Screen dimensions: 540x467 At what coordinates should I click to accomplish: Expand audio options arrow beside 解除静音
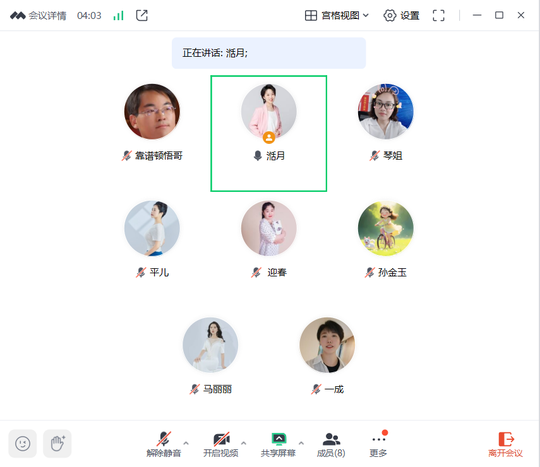coord(186,443)
